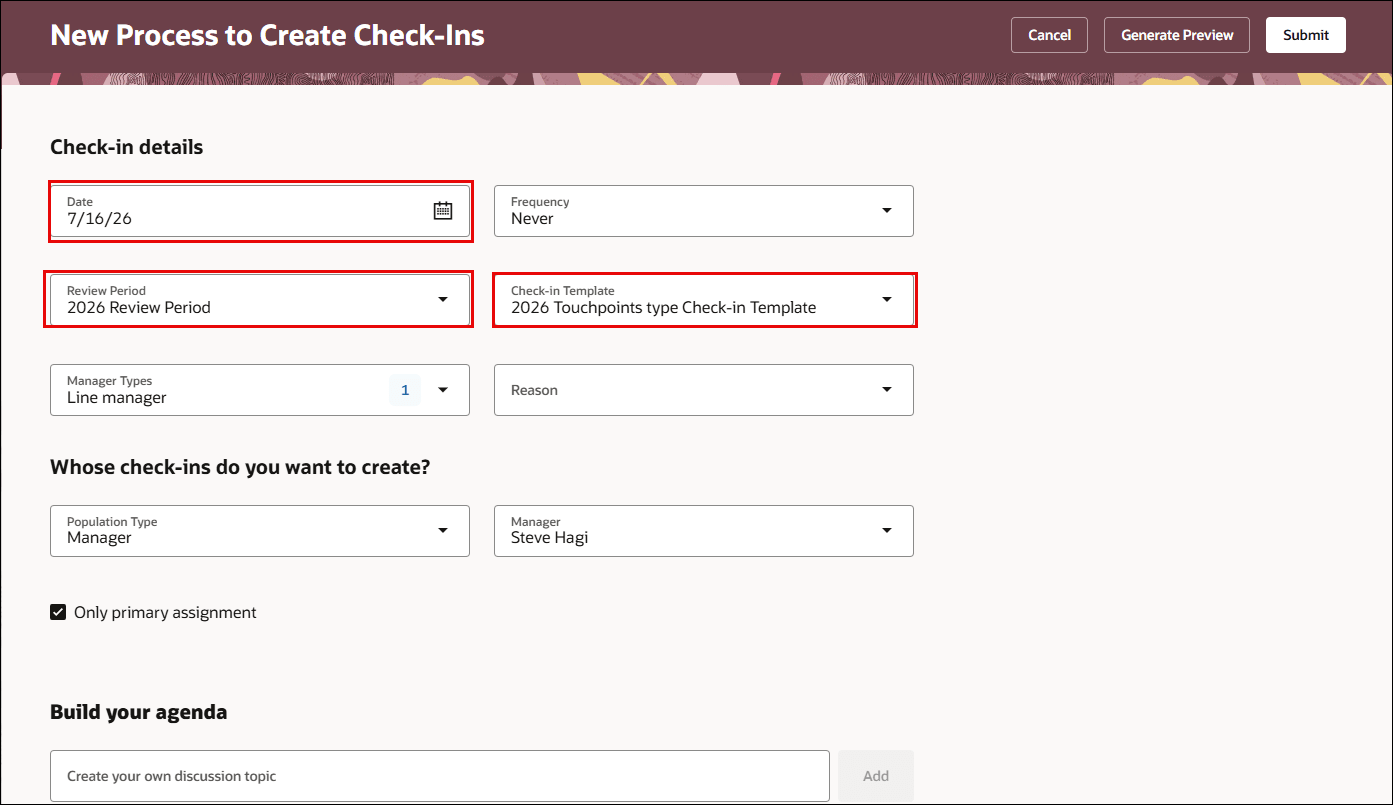
Task: Click the 'Never' frequency value
Action: (x=532, y=218)
